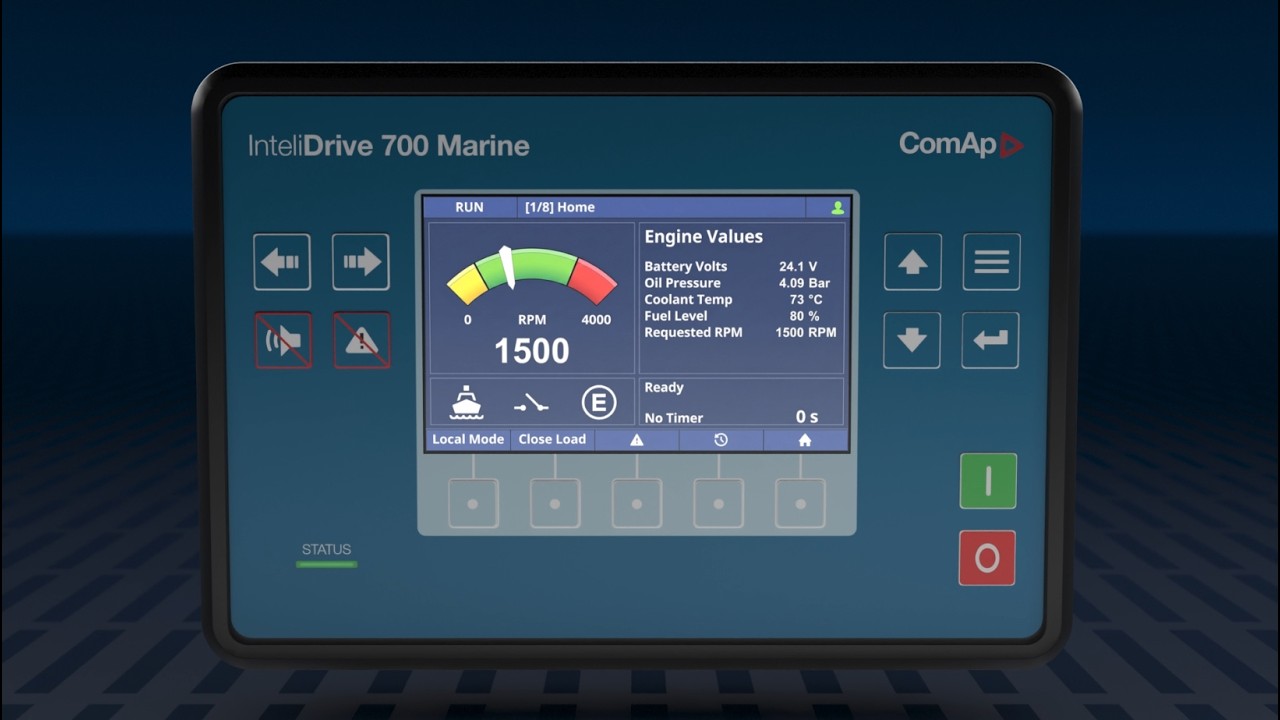
Task: Select the Local Mode screen label
Action: [468, 439]
